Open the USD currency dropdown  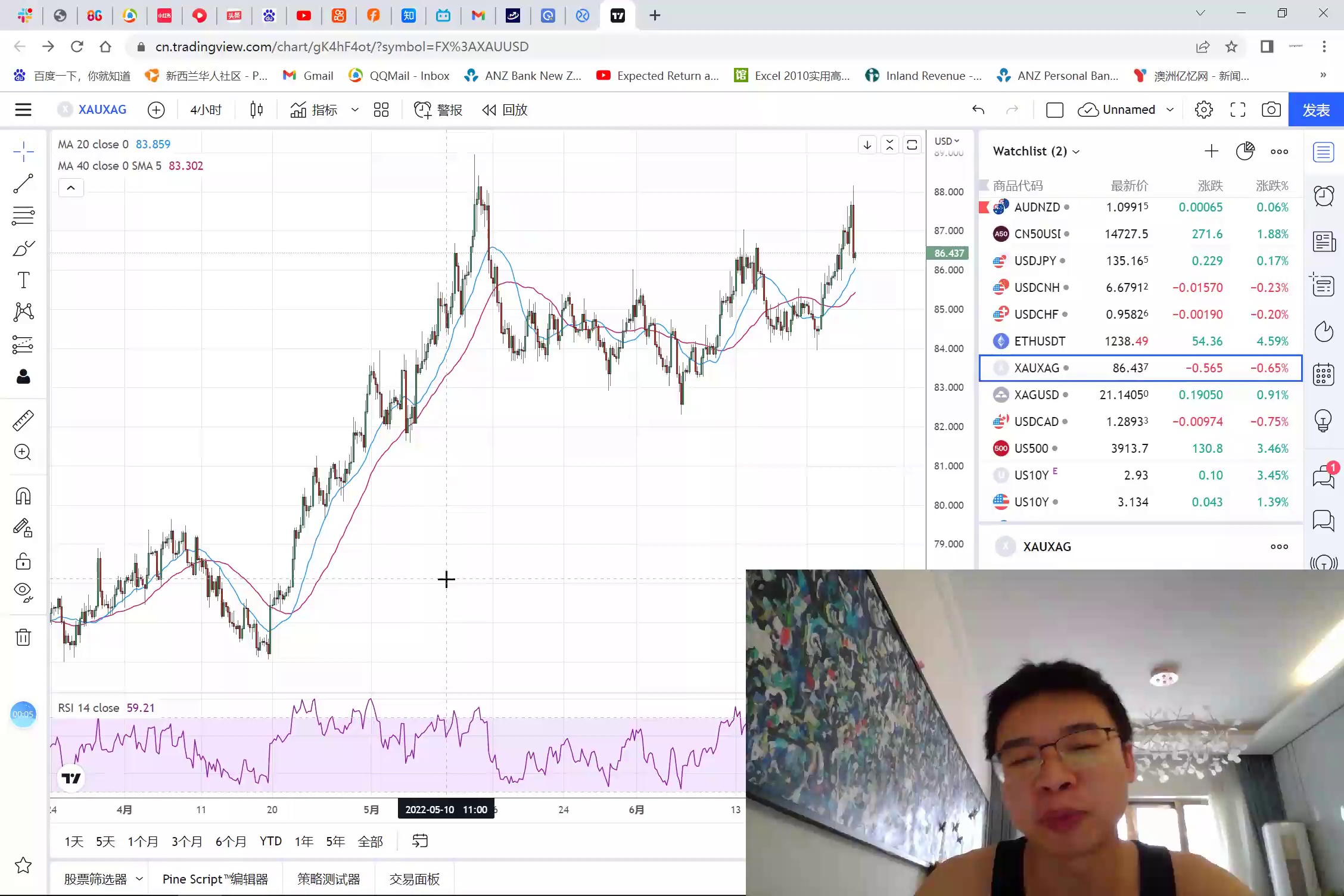point(947,141)
